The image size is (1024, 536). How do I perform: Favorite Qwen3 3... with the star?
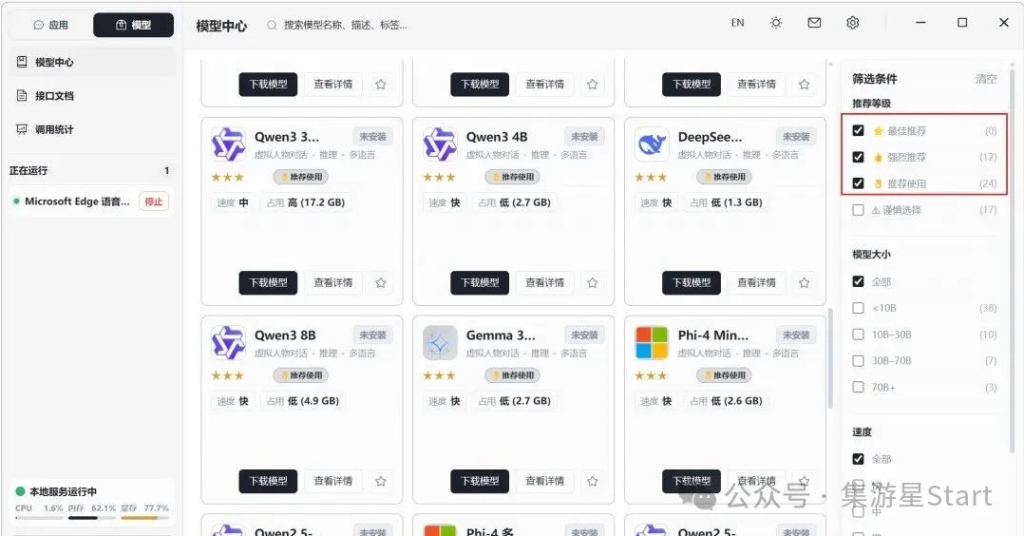click(381, 283)
